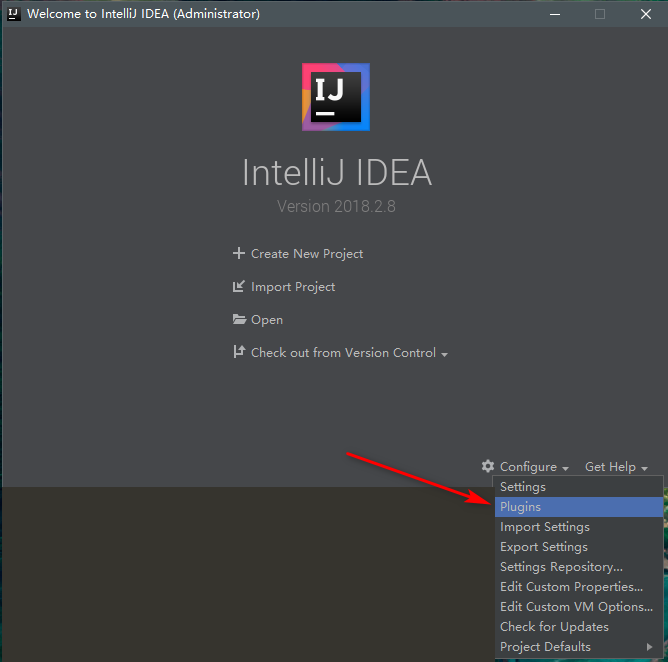The width and height of the screenshot is (668, 662).
Task: Close the Welcome to IntelliJ IDEA window
Action: coord(646,14)
